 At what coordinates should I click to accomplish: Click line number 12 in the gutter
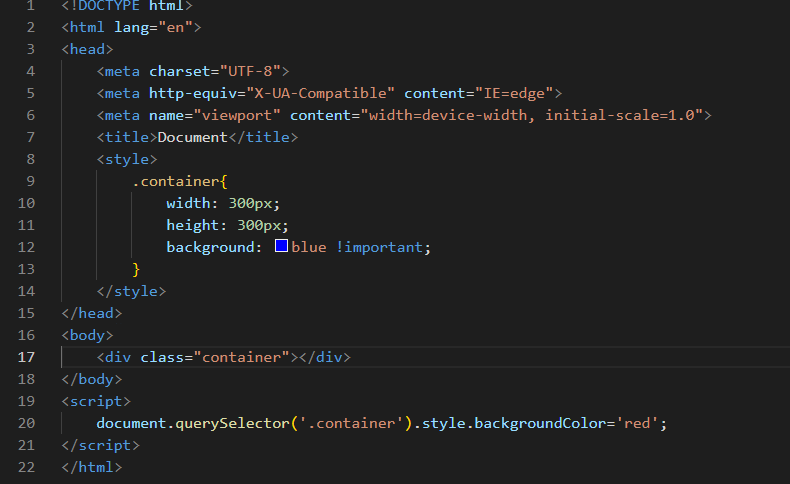point(26,247)
